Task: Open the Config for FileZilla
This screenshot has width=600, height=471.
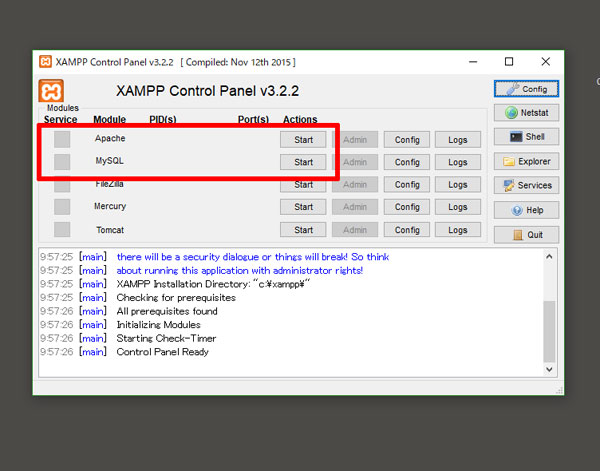Action: pyautogui.click(x=407, y=184)
